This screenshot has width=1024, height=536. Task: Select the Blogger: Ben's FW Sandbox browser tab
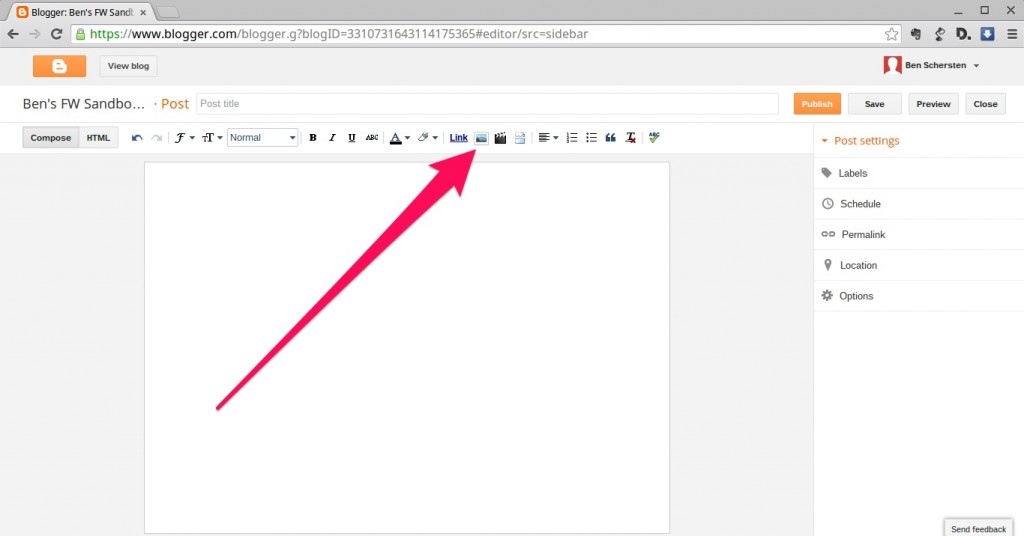[x=82, y=12]
